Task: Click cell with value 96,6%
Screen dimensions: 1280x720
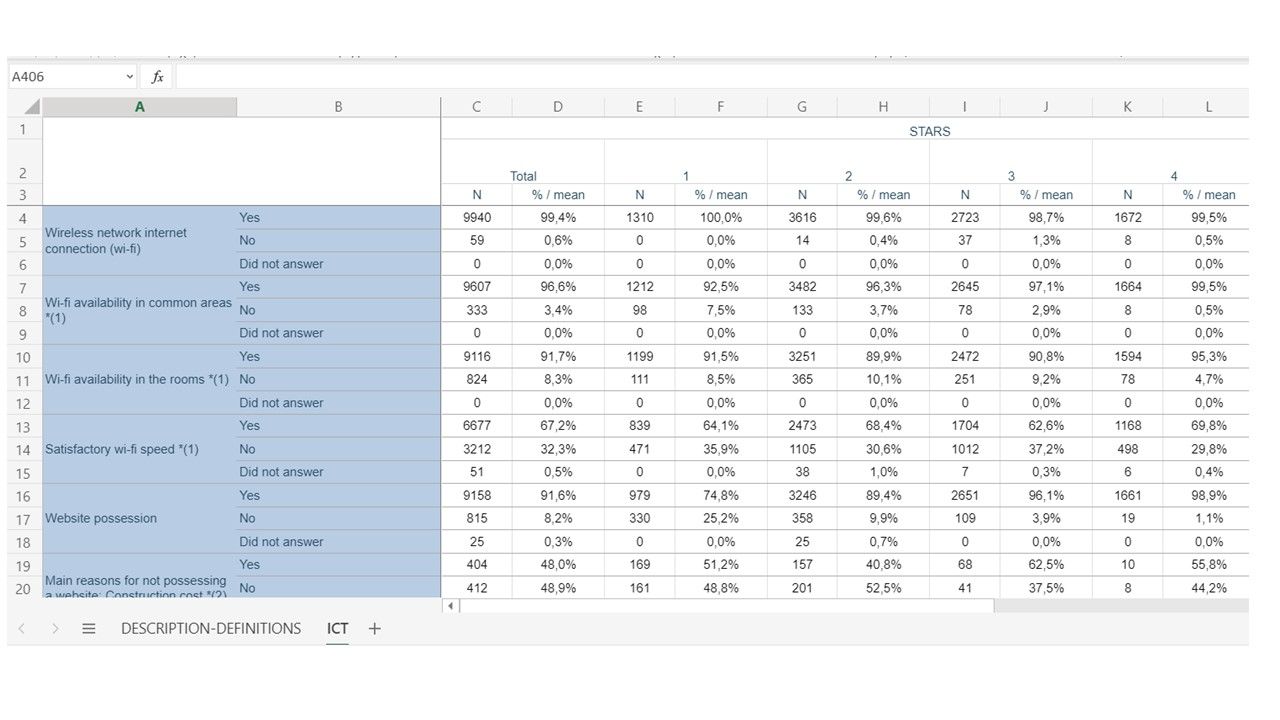Action: (x=558, y=287)
